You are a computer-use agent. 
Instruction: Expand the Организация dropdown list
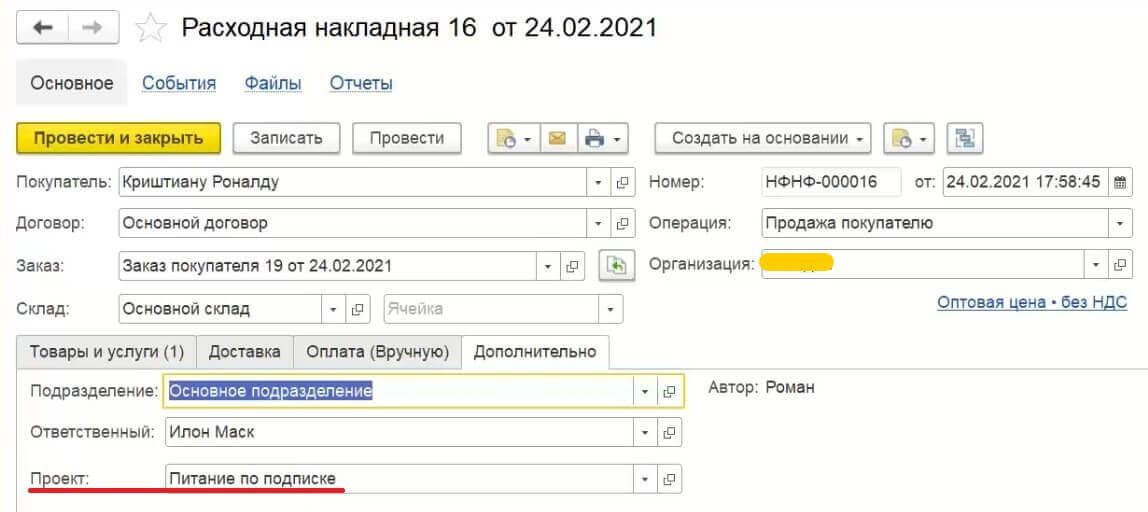[1096, 264]
